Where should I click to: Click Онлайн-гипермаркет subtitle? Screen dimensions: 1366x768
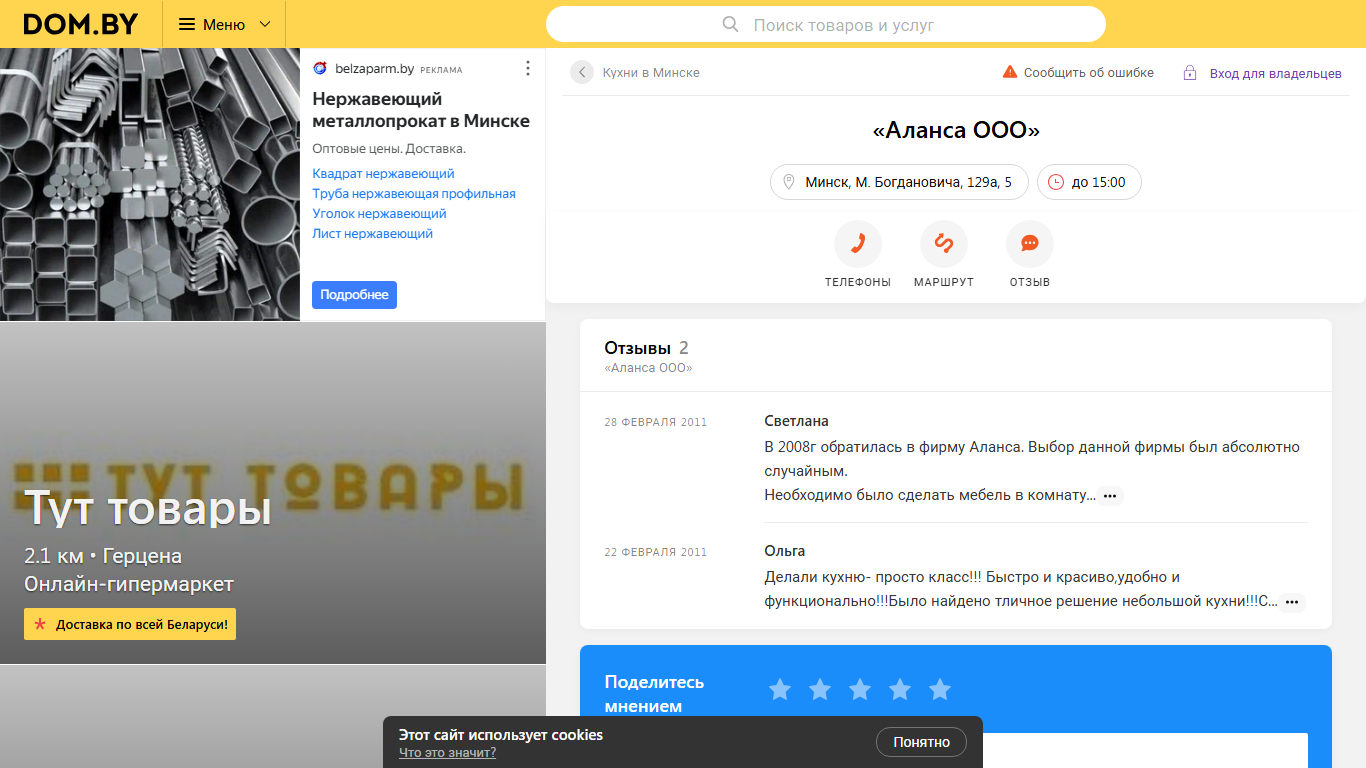pyautogui.click(x=129, y=584)
